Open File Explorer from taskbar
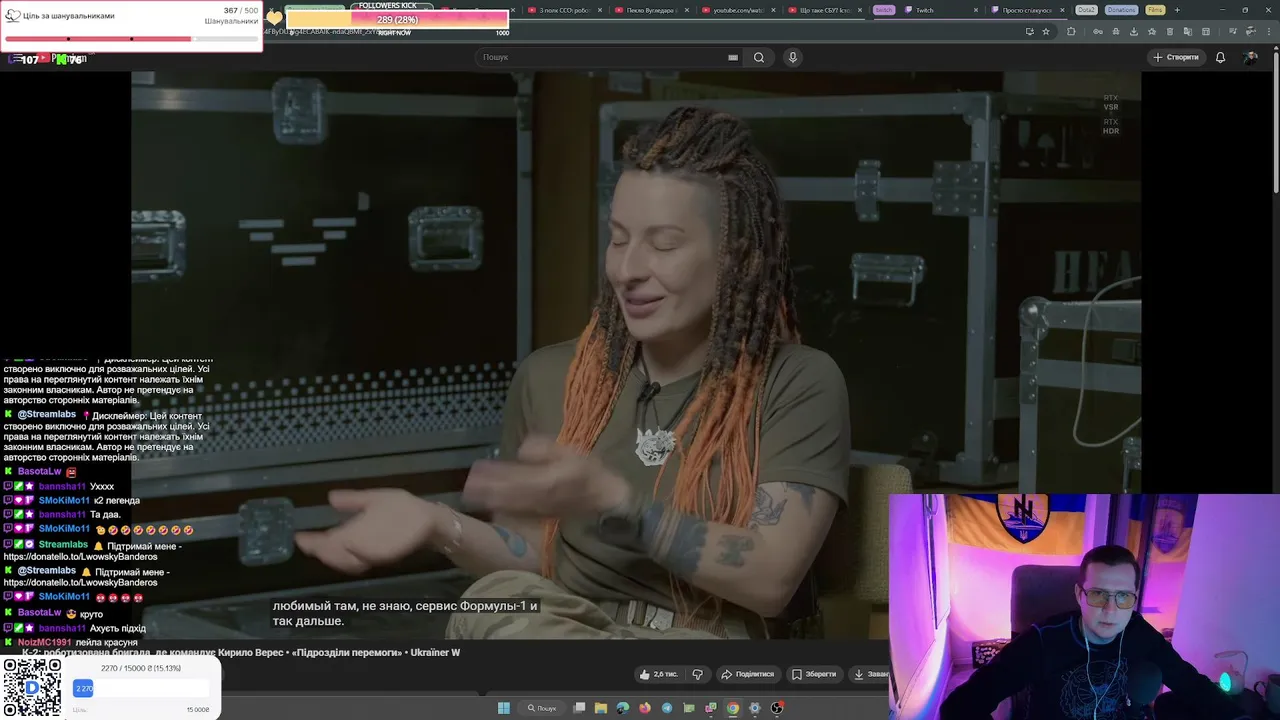Viewport: 1280px width, 720px height. pyautogui.click(x=601, y=708)
